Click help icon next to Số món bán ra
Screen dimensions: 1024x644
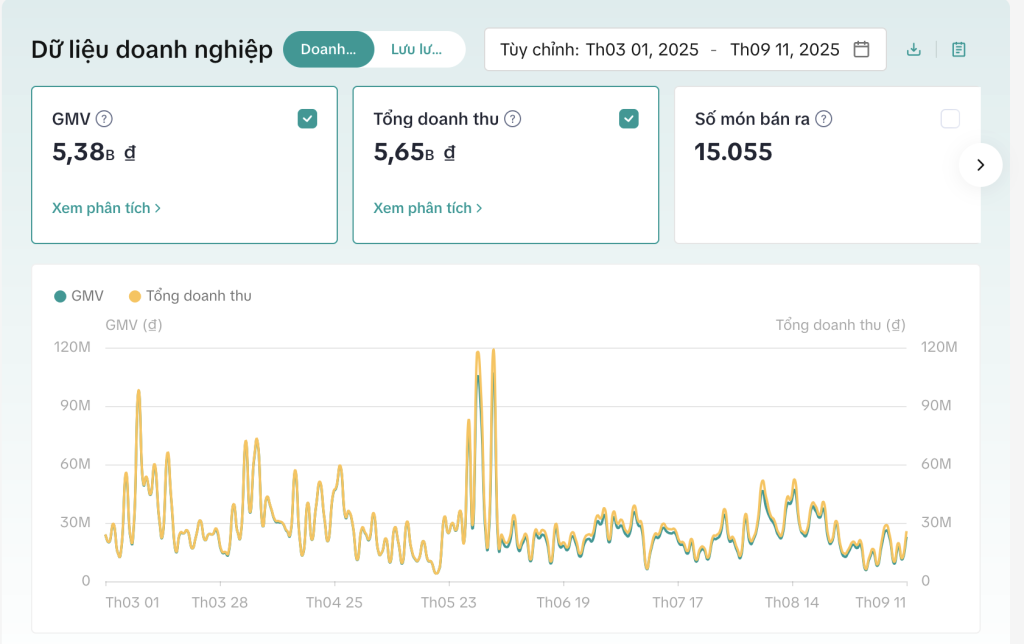(x=823, y=119)
